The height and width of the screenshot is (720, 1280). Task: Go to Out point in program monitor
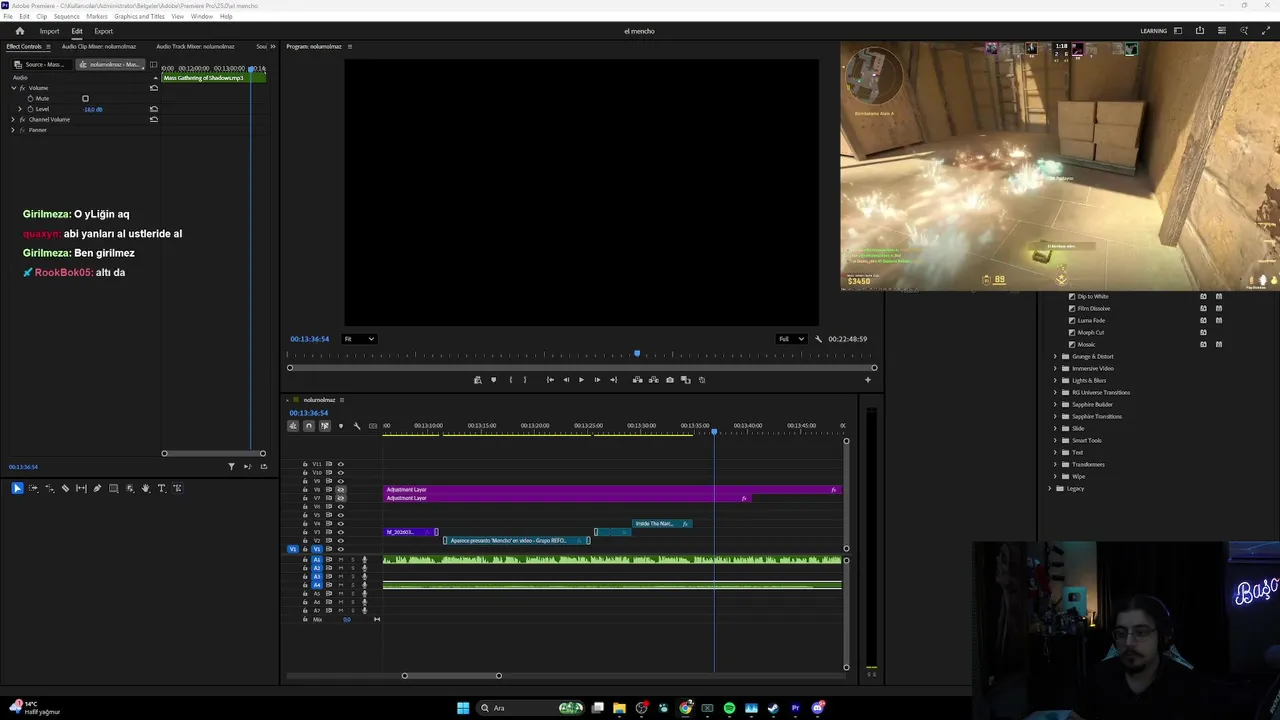[x=613, y=380]
